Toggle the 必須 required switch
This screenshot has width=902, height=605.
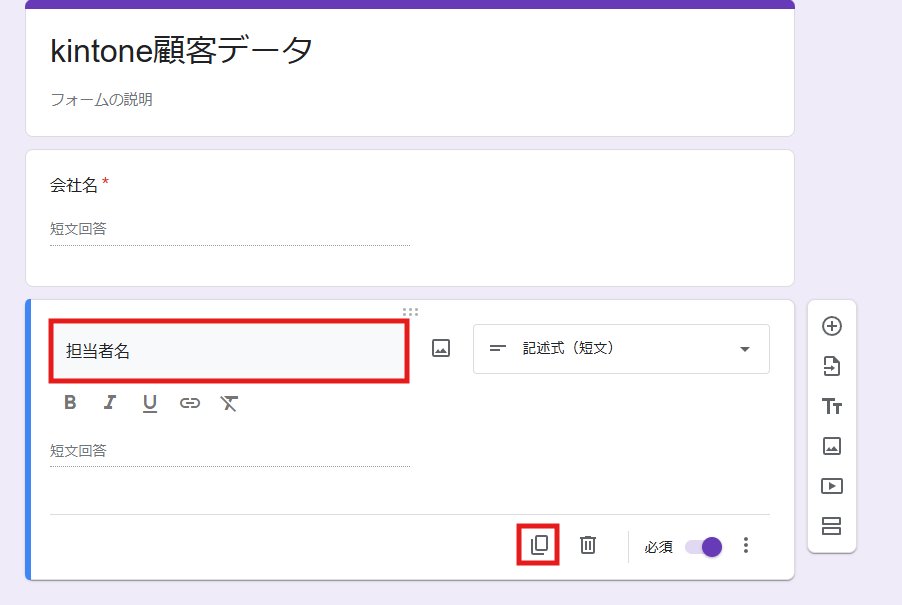(x=704, y=546)
